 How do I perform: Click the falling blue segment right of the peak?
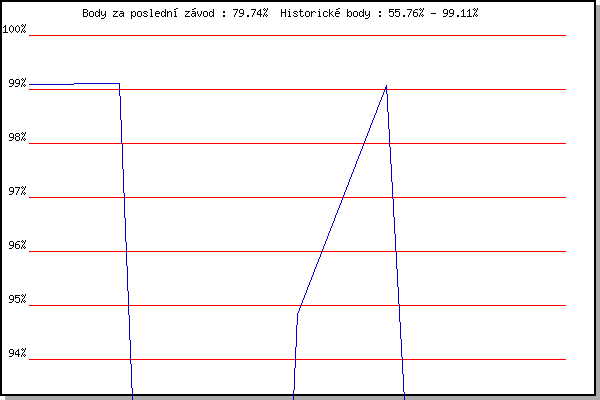click(x=395, y=240)
